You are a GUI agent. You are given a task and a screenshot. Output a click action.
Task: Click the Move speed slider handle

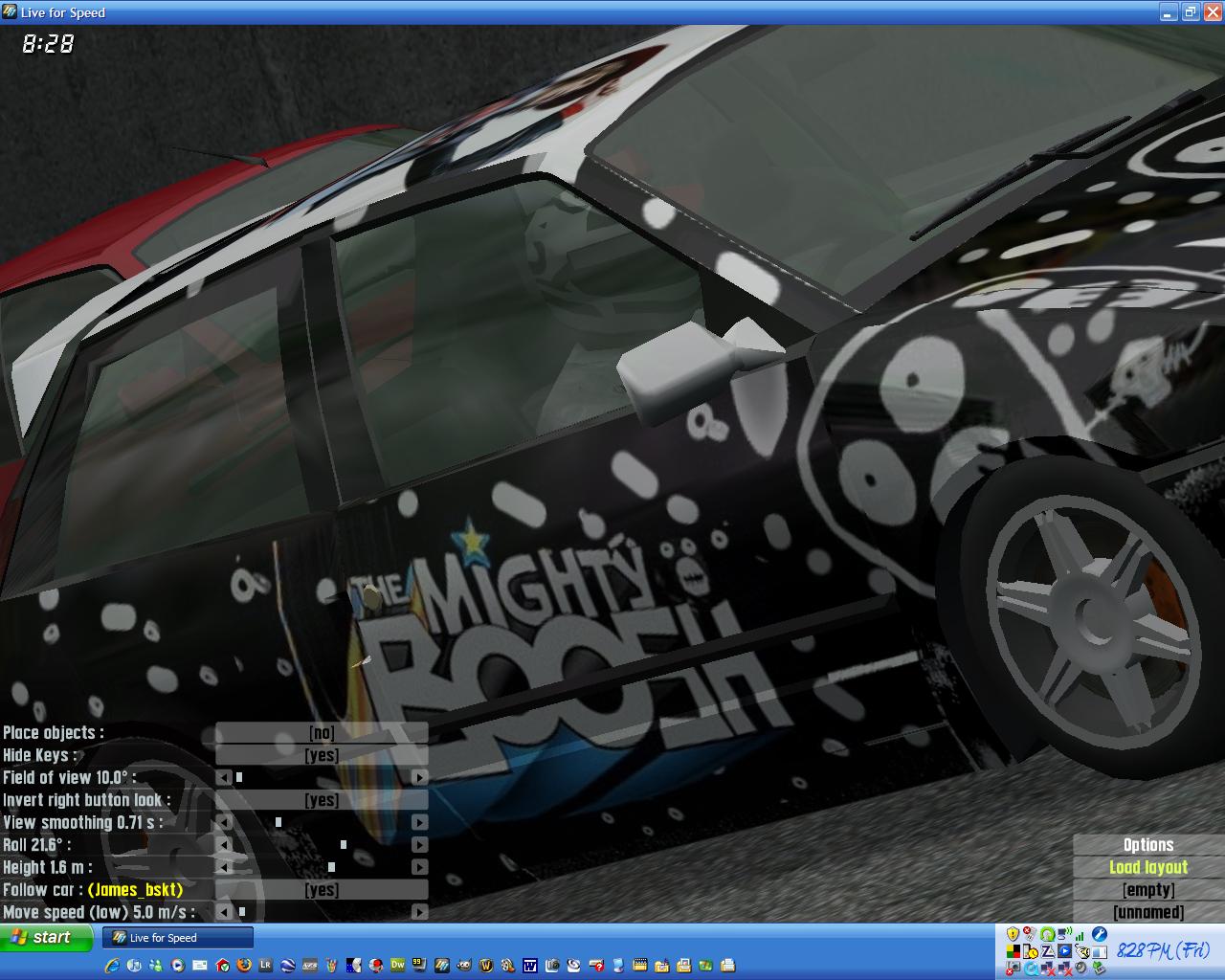click(x=241, y=912)
